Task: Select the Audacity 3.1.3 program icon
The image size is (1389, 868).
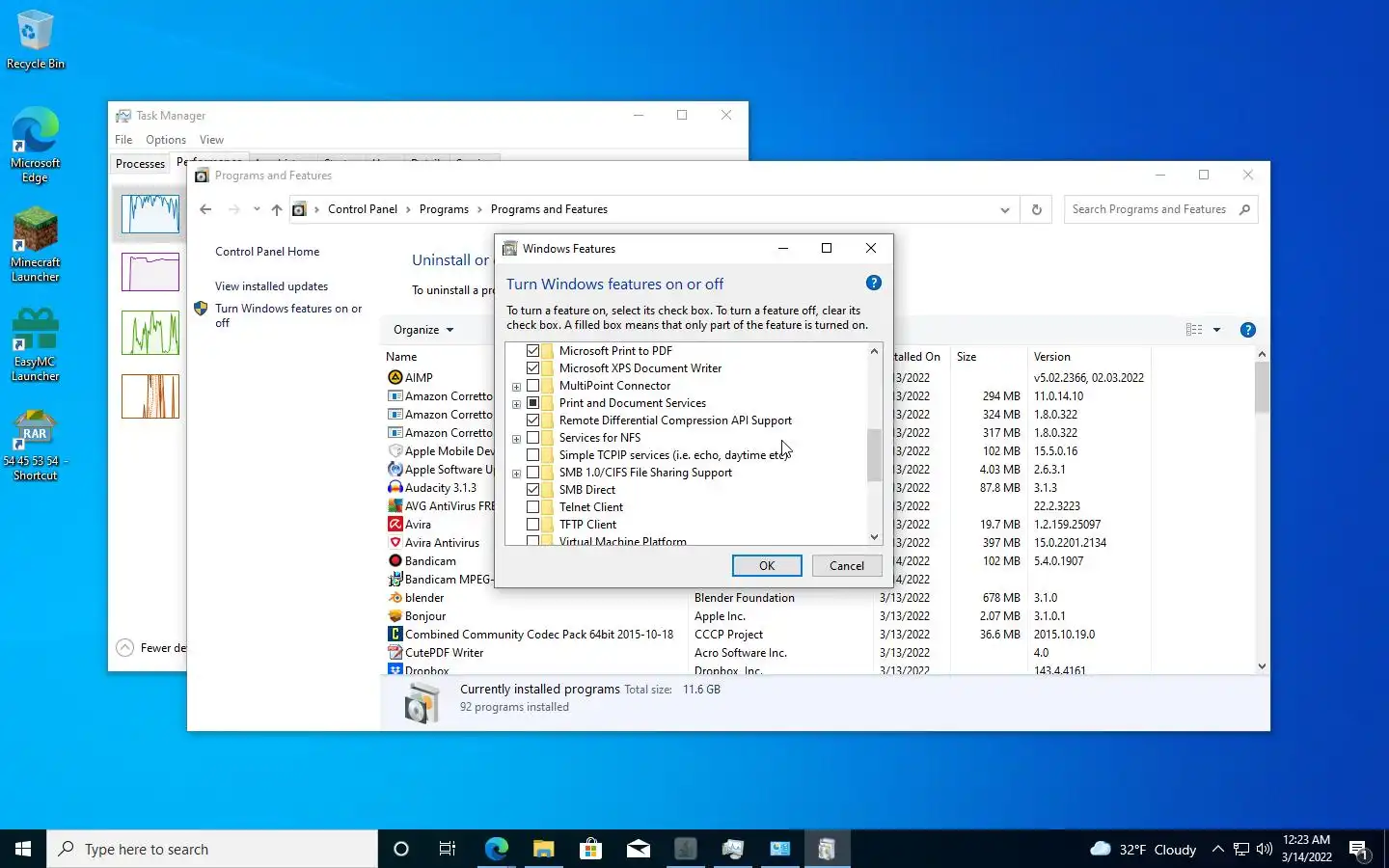Action: (x=395, y=487)
